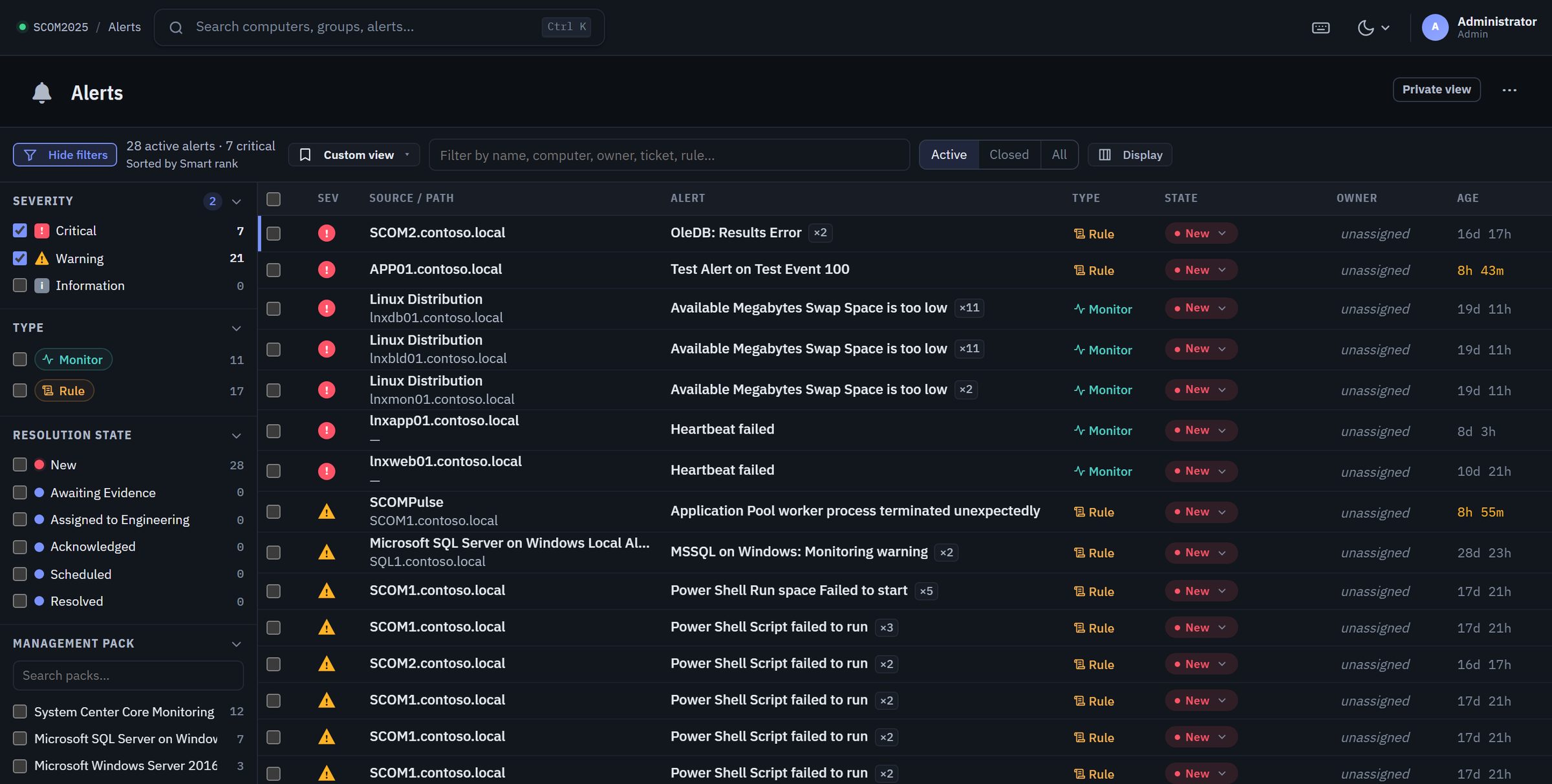The width and height of the screenshot is (1552, 784).
Task: Click warning icon for SQL1.contoso.local row
Action: [327, 552]
